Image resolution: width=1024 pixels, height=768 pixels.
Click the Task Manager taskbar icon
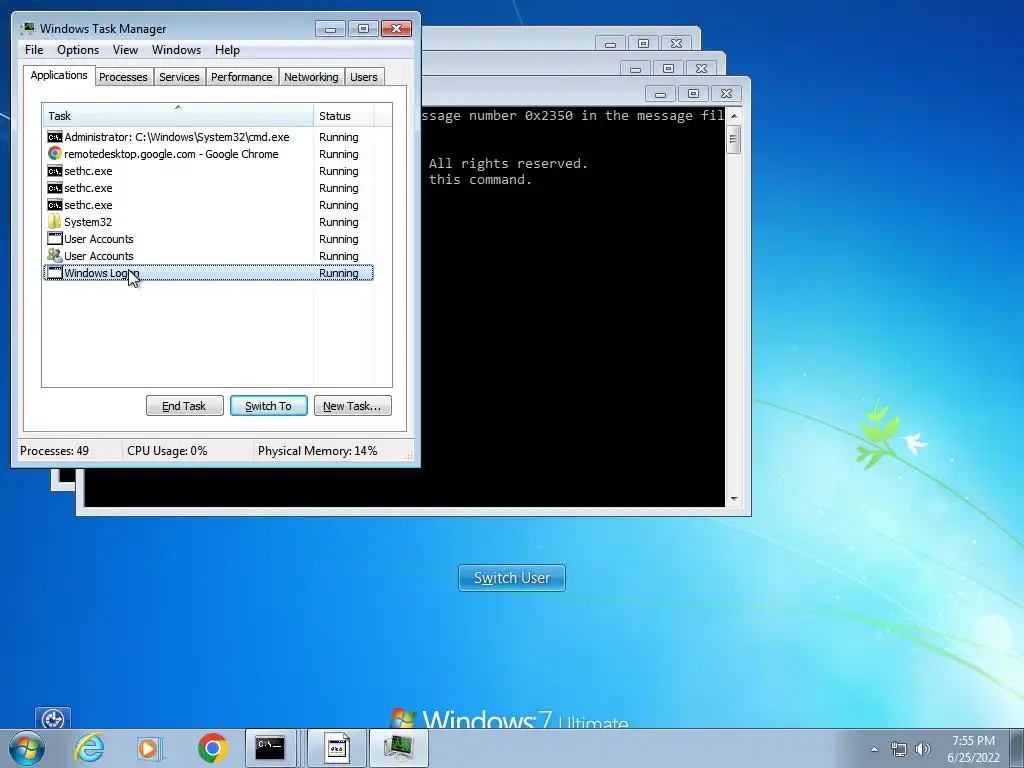click(x=399, y=748)
